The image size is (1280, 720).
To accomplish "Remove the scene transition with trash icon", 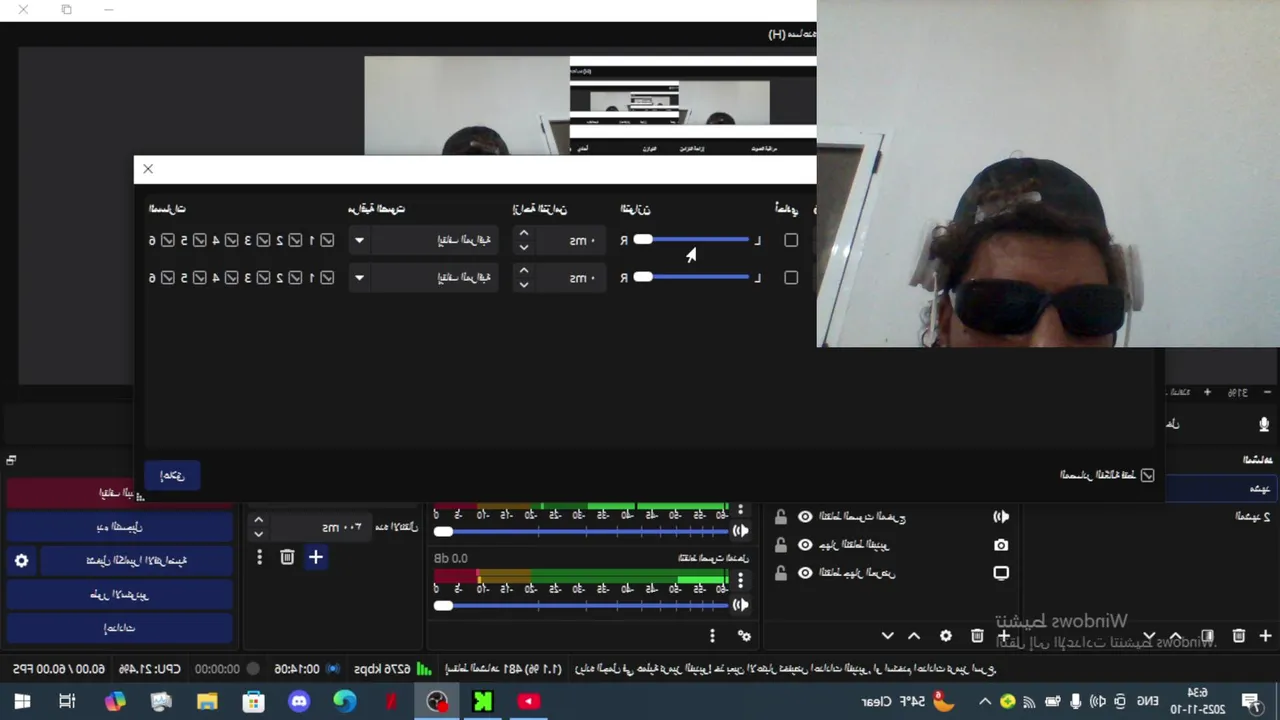I will click(287, 557).
